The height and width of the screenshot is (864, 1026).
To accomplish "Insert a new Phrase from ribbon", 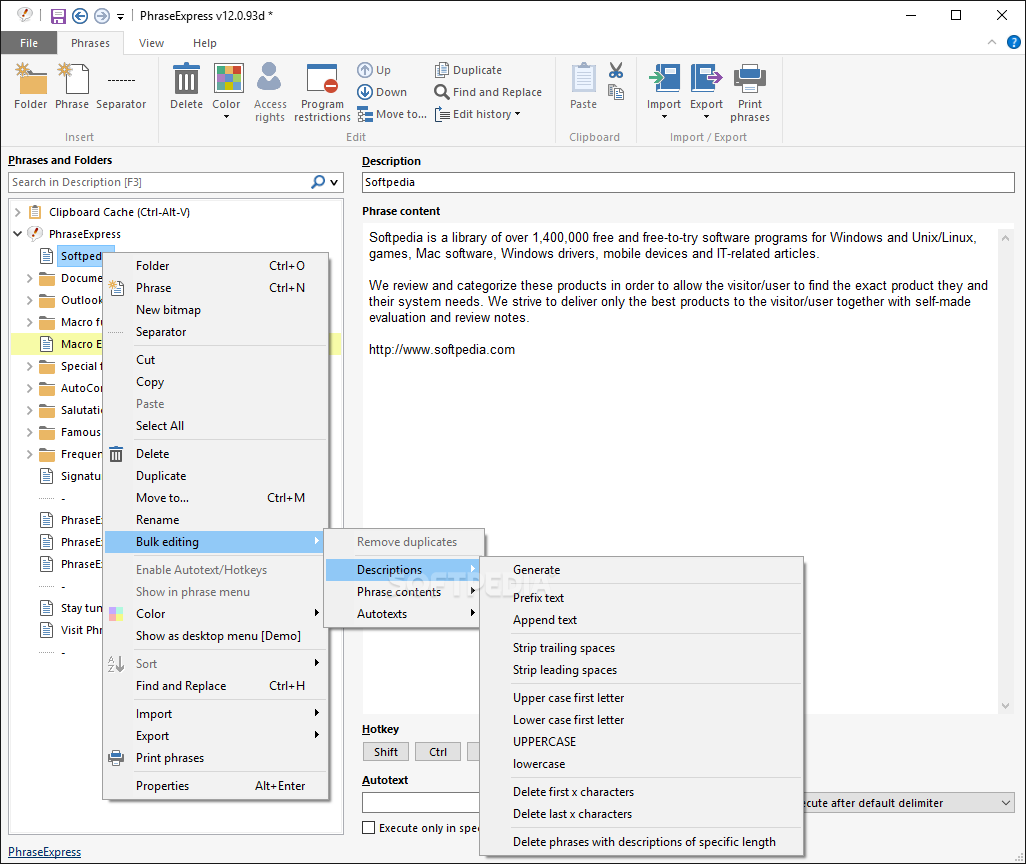I will pos(72,86).
